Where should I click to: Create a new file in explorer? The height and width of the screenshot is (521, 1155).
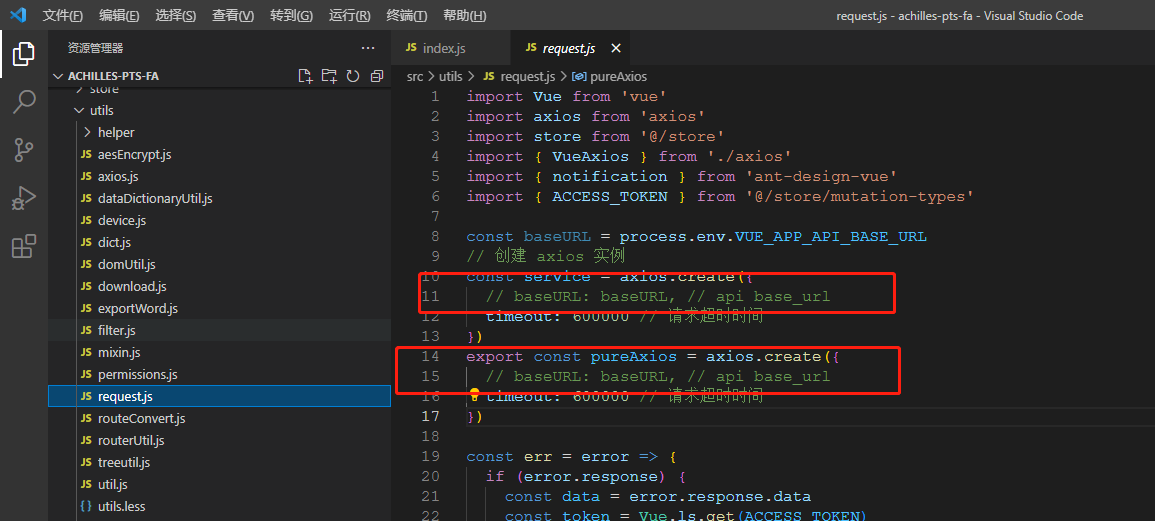click(304, 76)
